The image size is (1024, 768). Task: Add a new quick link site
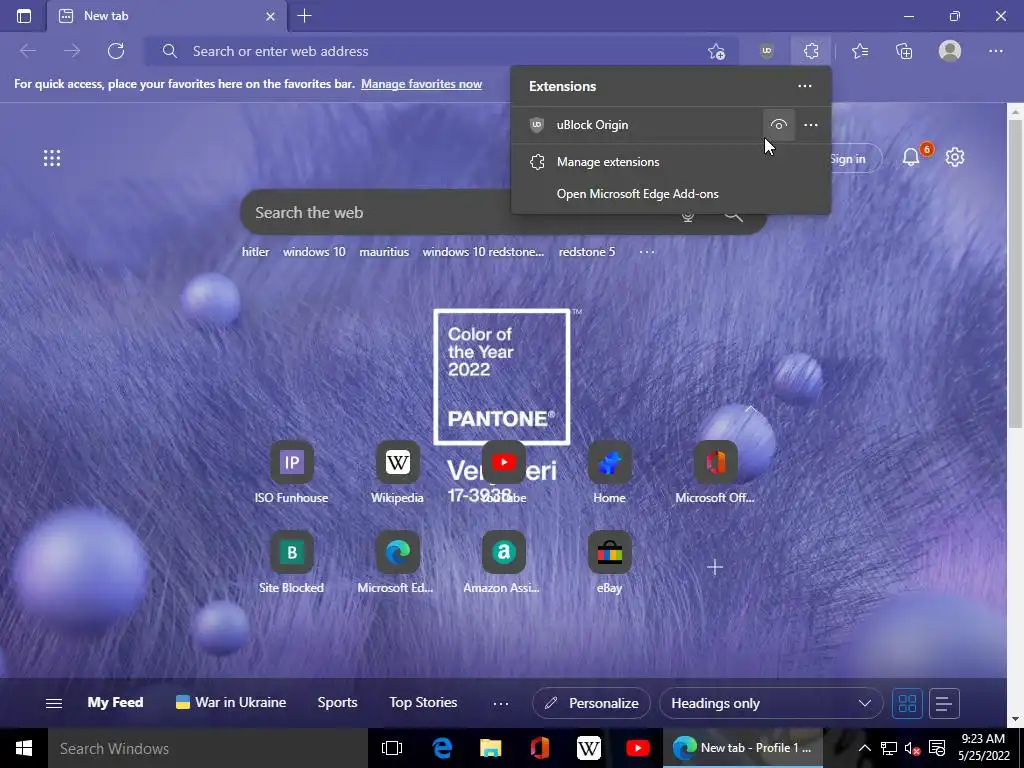point(715,567)
